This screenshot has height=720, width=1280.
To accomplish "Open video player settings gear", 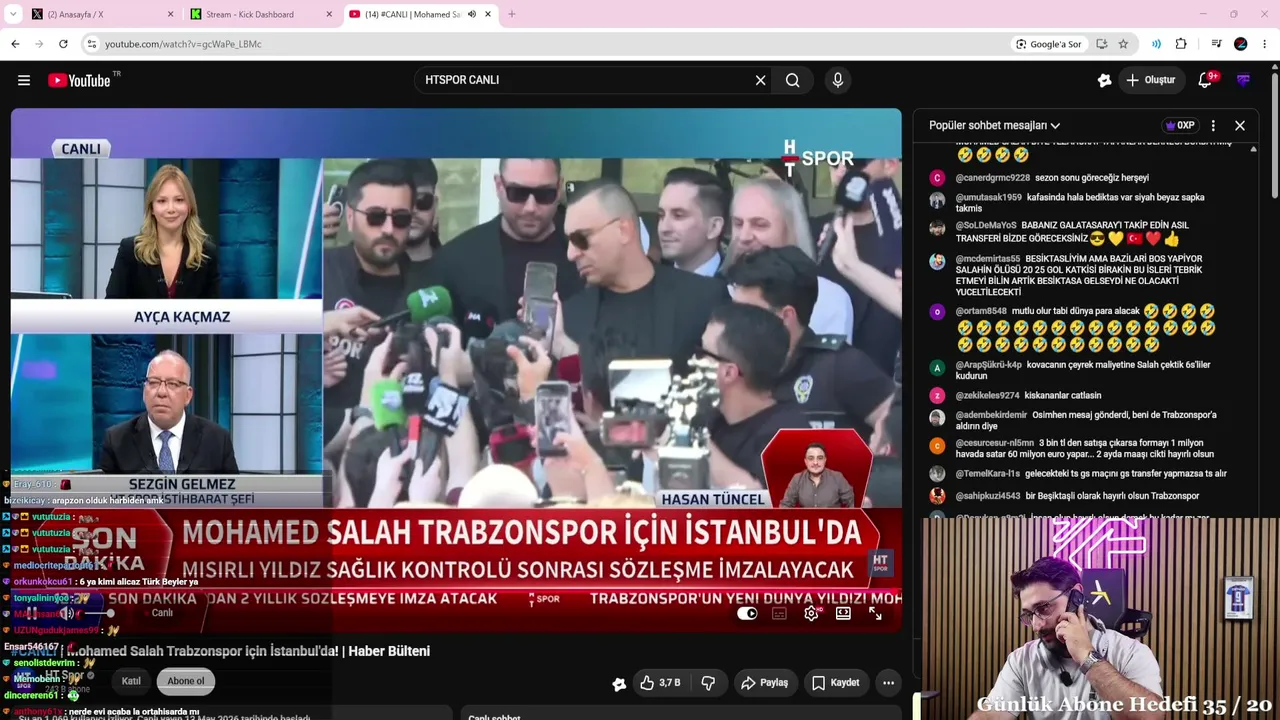I will point(811,613).
